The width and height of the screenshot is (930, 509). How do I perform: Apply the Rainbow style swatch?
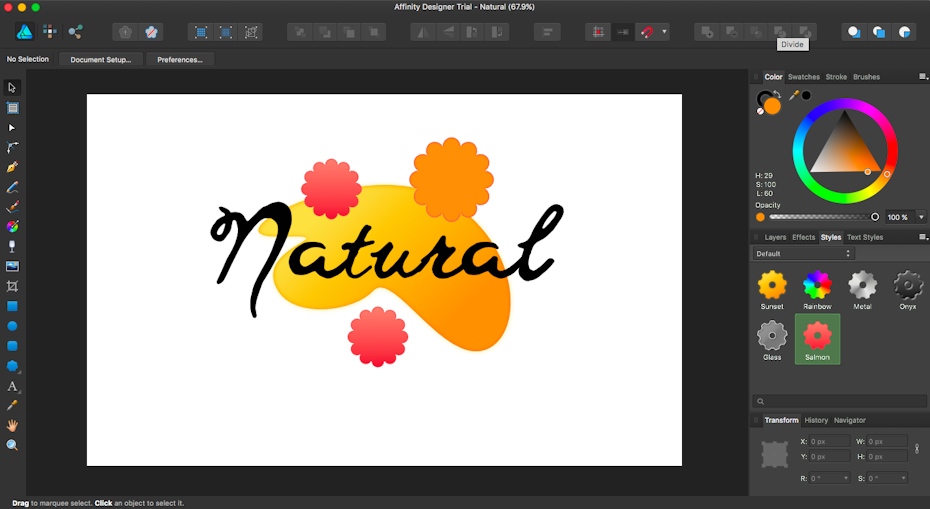tap(817, 286)
